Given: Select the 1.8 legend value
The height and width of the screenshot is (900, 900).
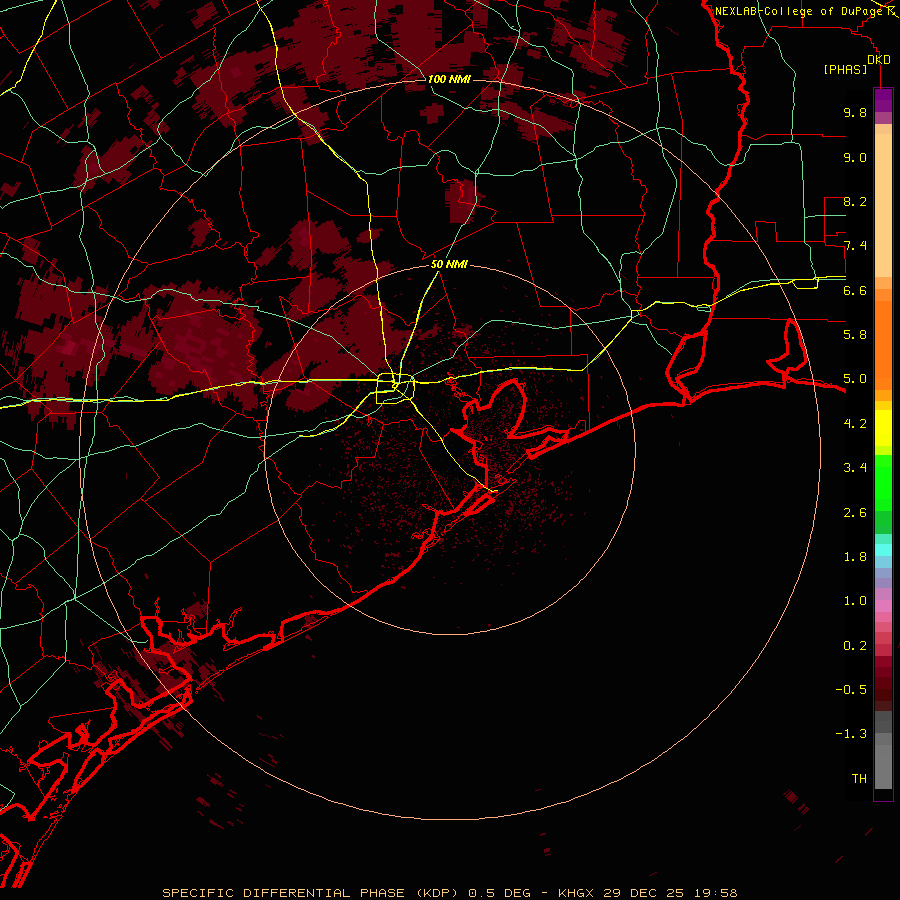Looking at the screenshot, I should pos(855,557).
